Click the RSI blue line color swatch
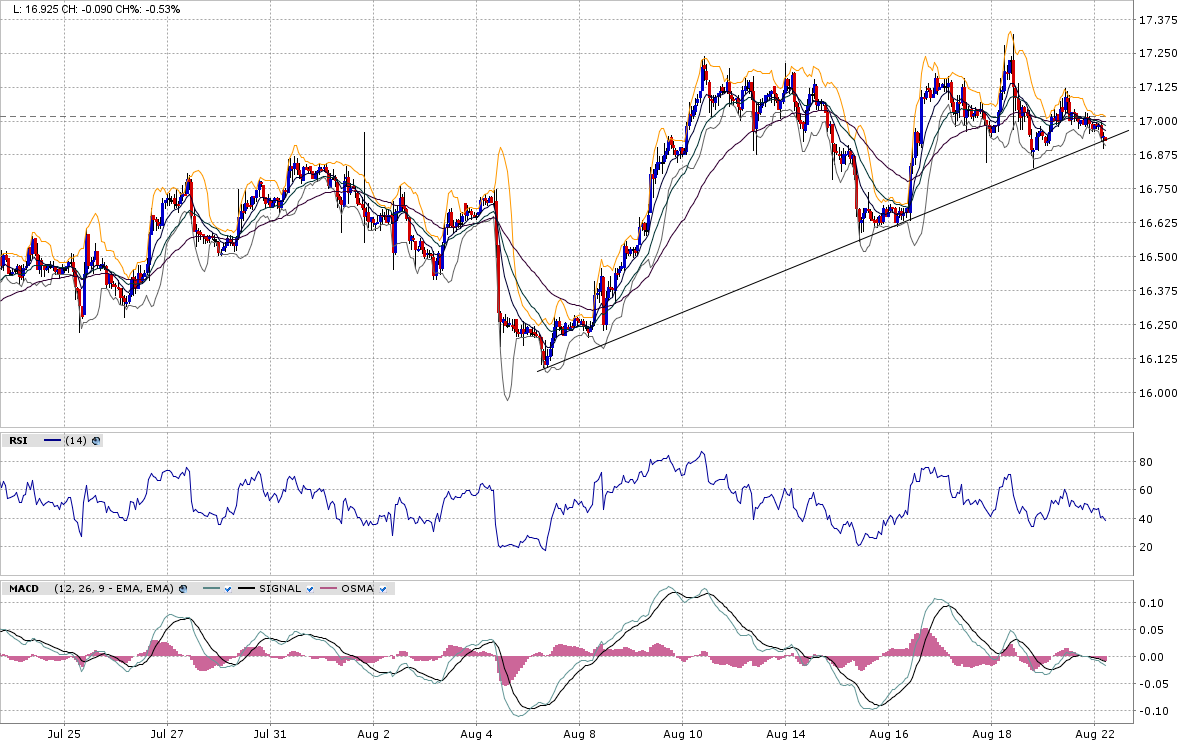The image size is (1186, 748). click(53, 440)
